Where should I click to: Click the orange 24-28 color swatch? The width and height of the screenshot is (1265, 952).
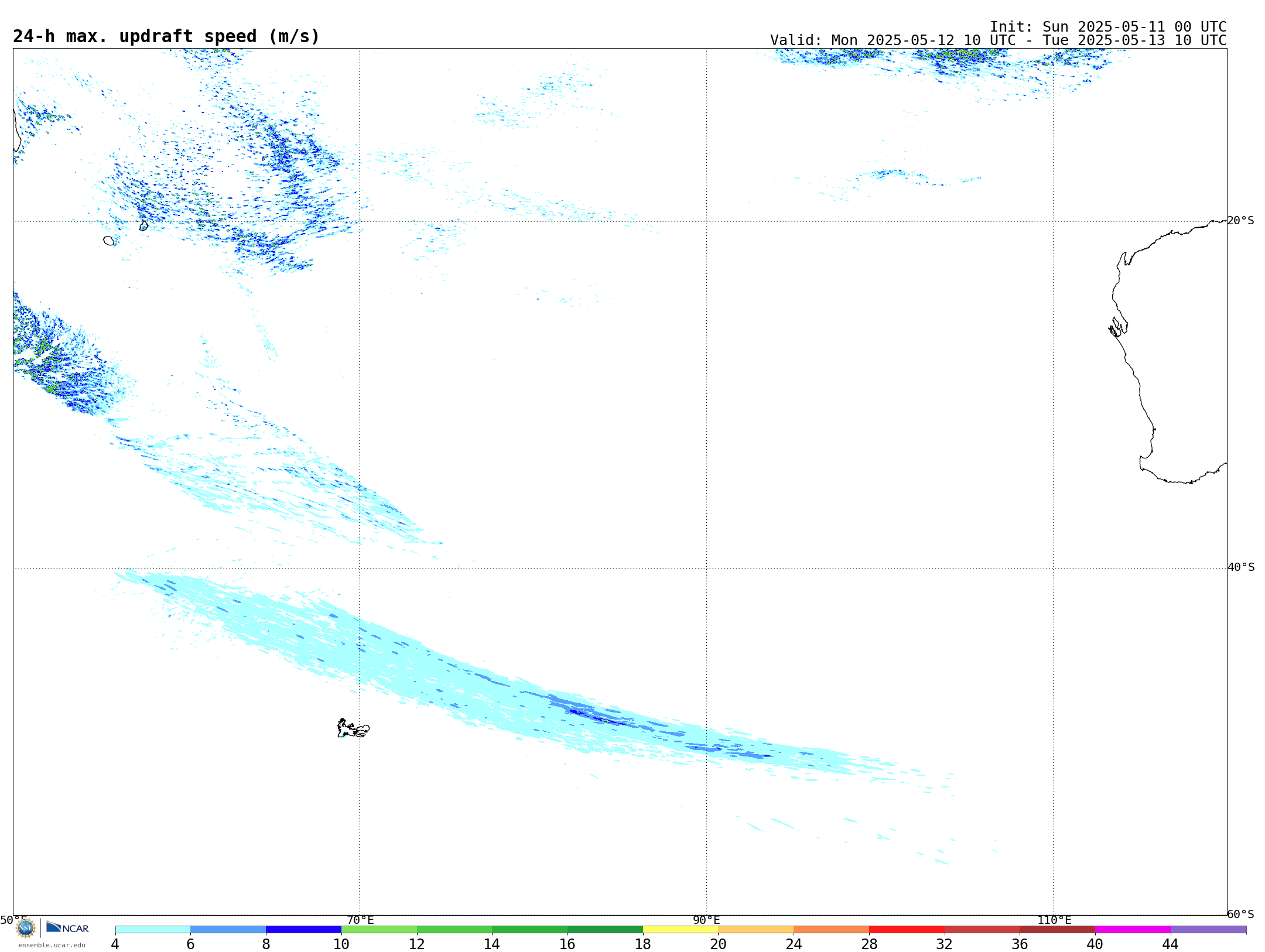point(832,930)
